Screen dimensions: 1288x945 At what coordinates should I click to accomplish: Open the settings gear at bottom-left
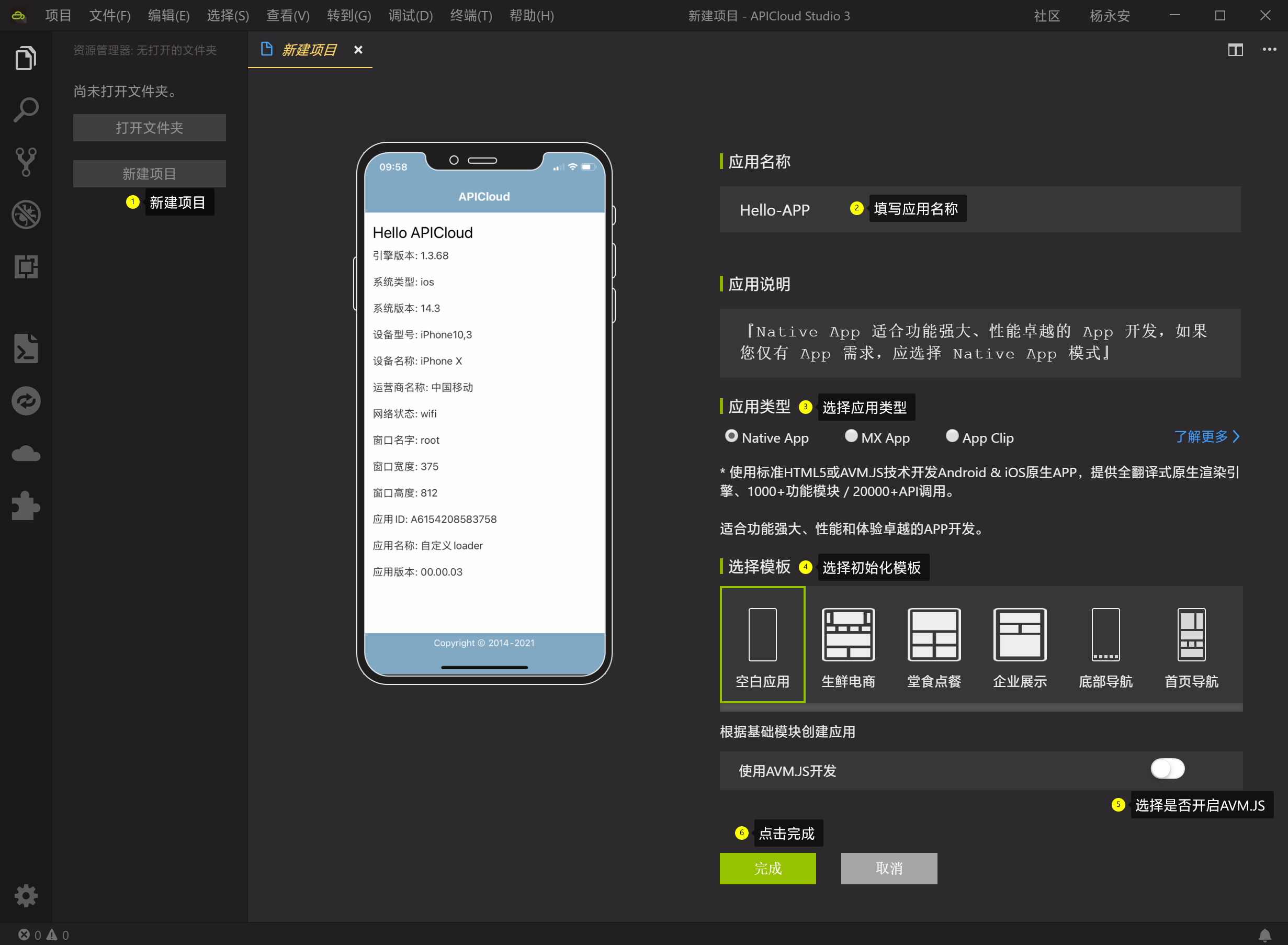(26, 895)
